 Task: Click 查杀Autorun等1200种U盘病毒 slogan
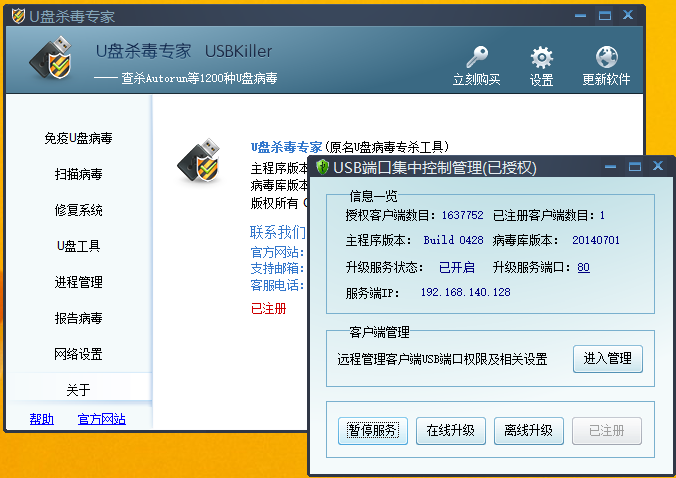point(199,78)
